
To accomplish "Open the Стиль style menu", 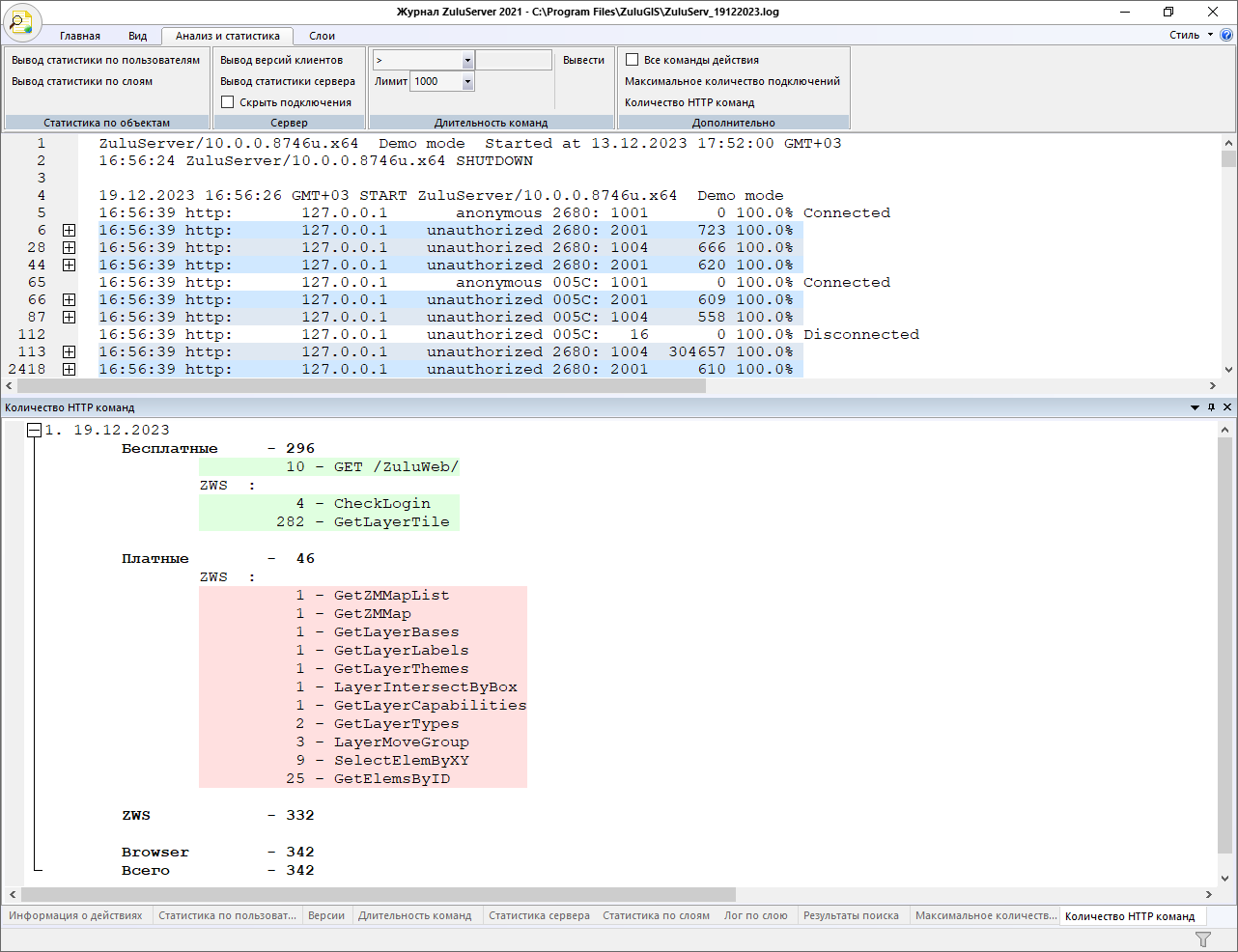I will pos(1190,35).
